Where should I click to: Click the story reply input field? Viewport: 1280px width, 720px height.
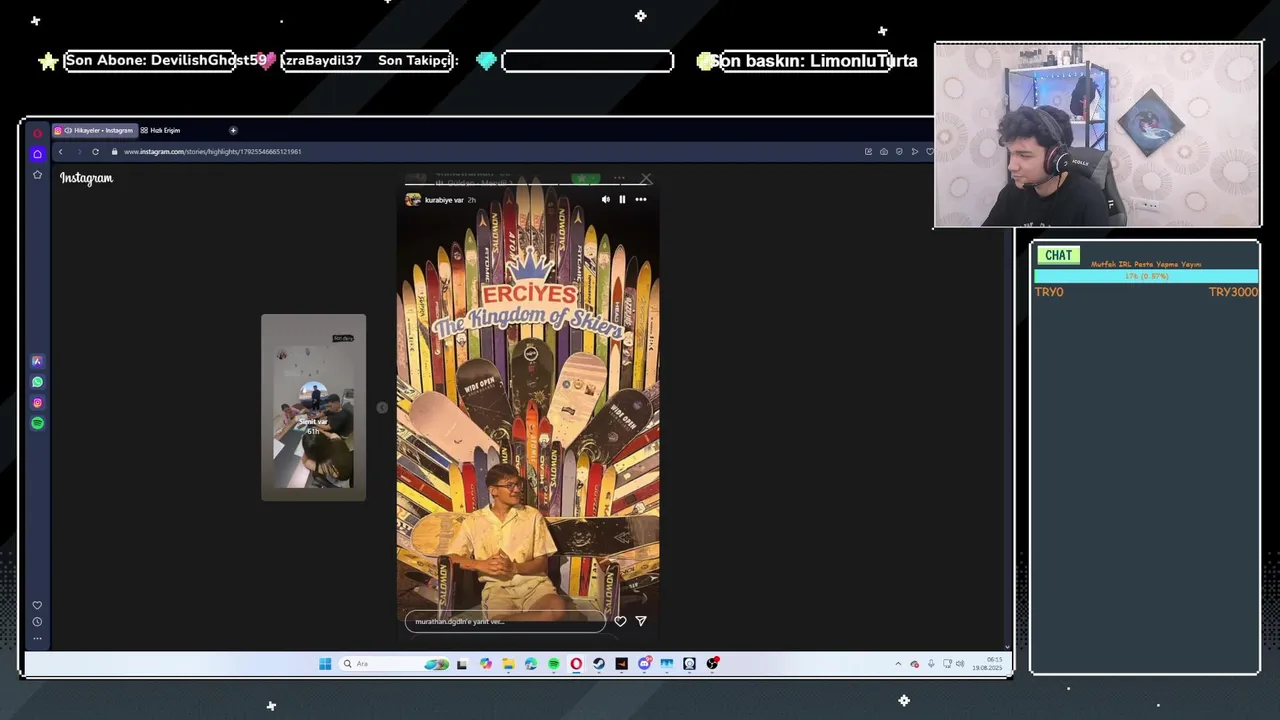coord(505,621)
